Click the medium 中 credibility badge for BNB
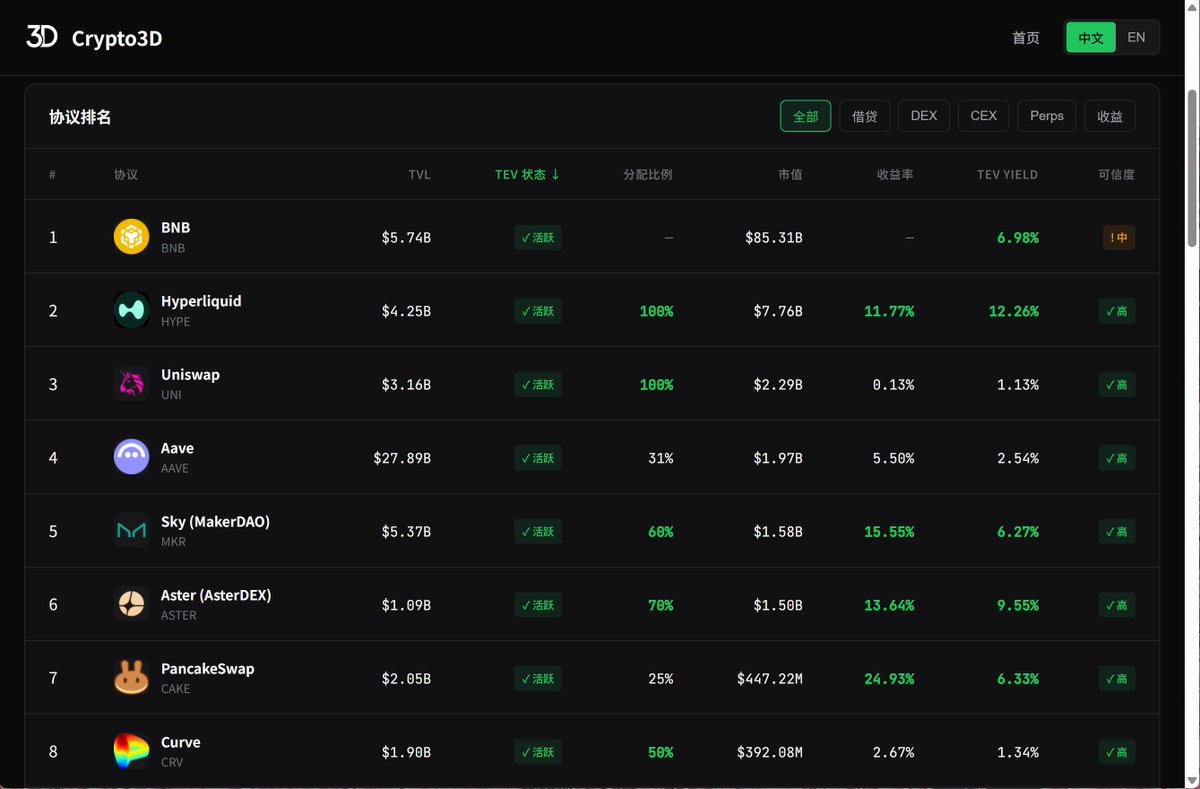The image size is (1200, 789). click(1118, 237)
